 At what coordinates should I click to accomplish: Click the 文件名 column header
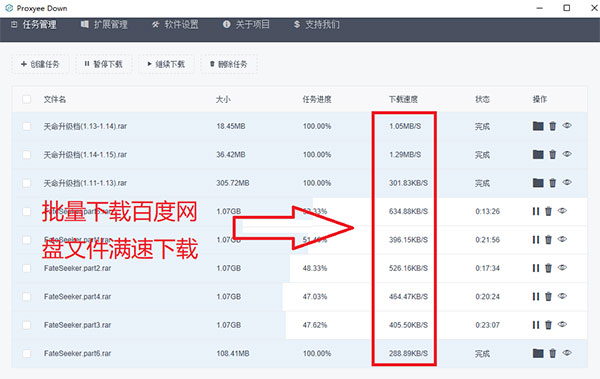(x=55, y=100)
